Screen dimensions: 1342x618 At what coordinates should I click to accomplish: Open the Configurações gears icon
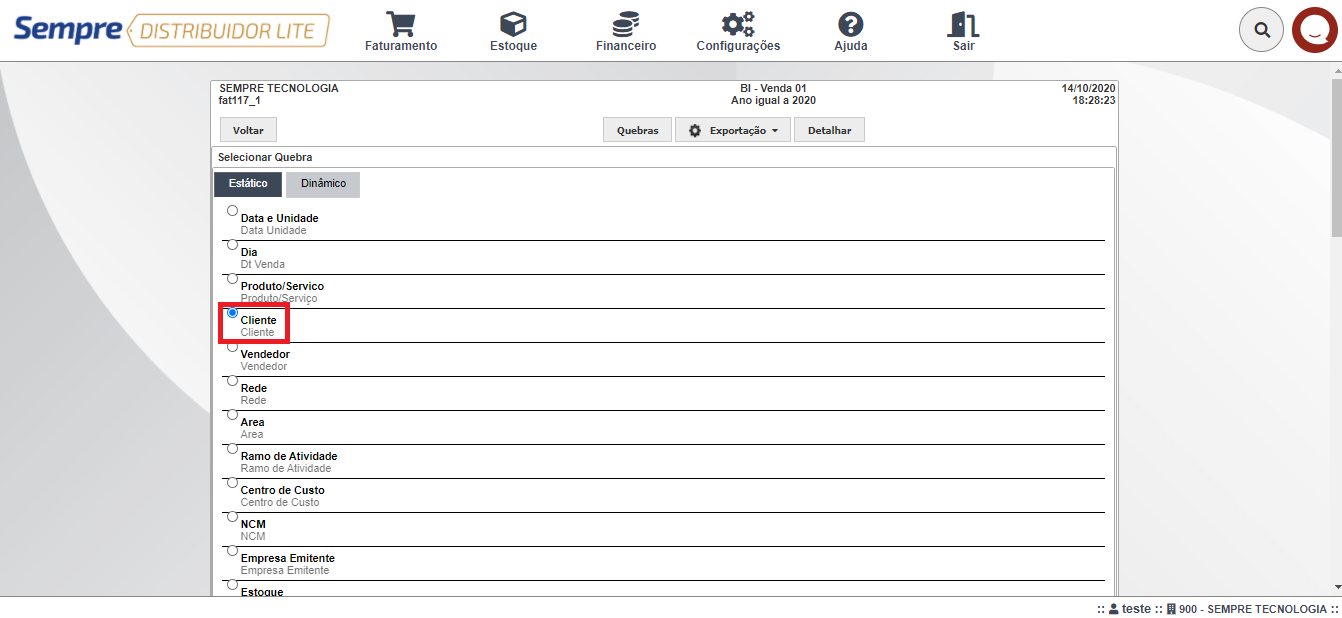738,24
